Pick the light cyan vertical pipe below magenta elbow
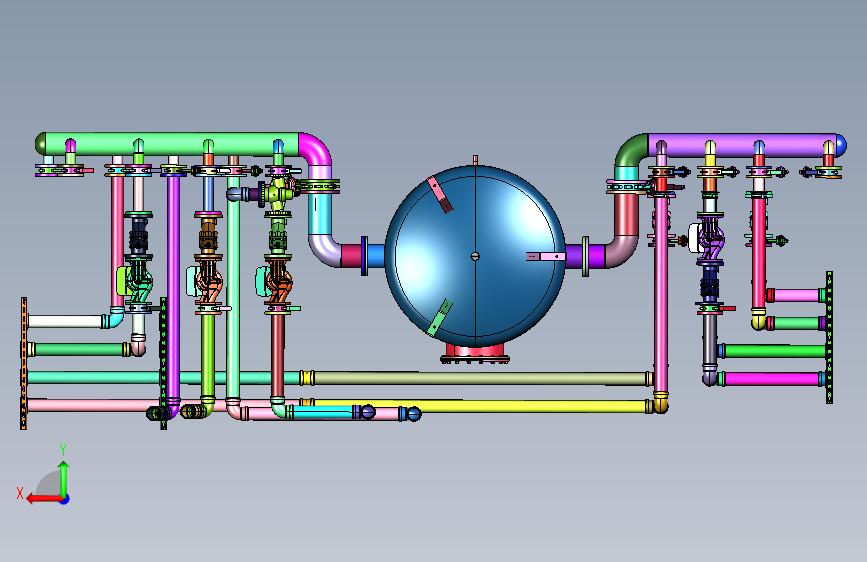 pos(320,213)
